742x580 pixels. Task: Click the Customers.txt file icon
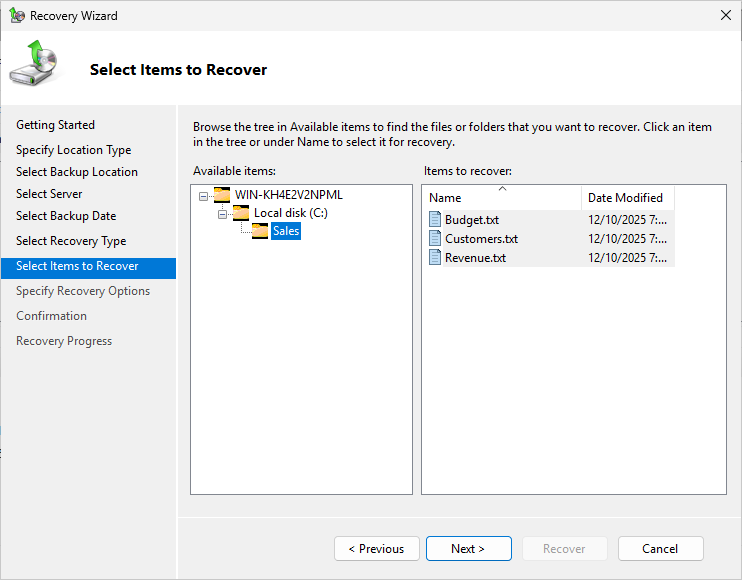pyautogui.click(x=435, y=238)
